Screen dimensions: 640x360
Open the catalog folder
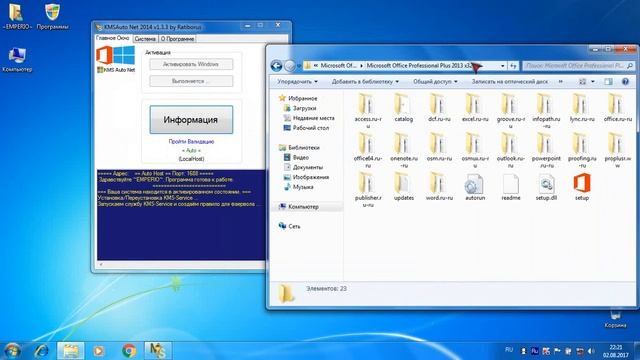tap(403, 108)
